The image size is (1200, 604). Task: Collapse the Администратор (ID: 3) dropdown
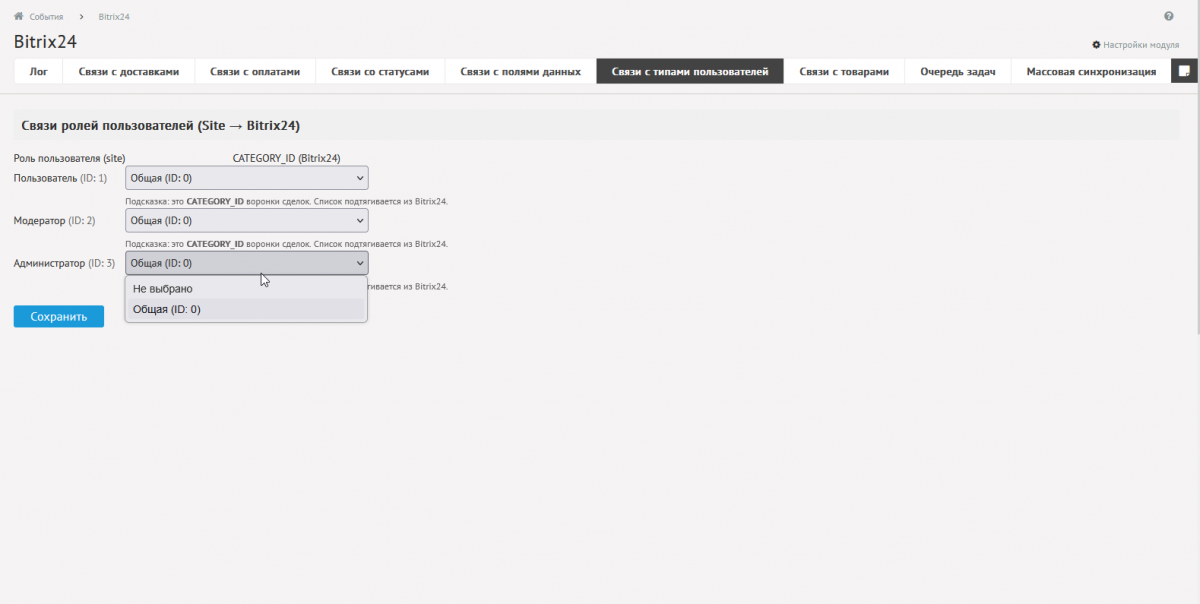point(246,263)
